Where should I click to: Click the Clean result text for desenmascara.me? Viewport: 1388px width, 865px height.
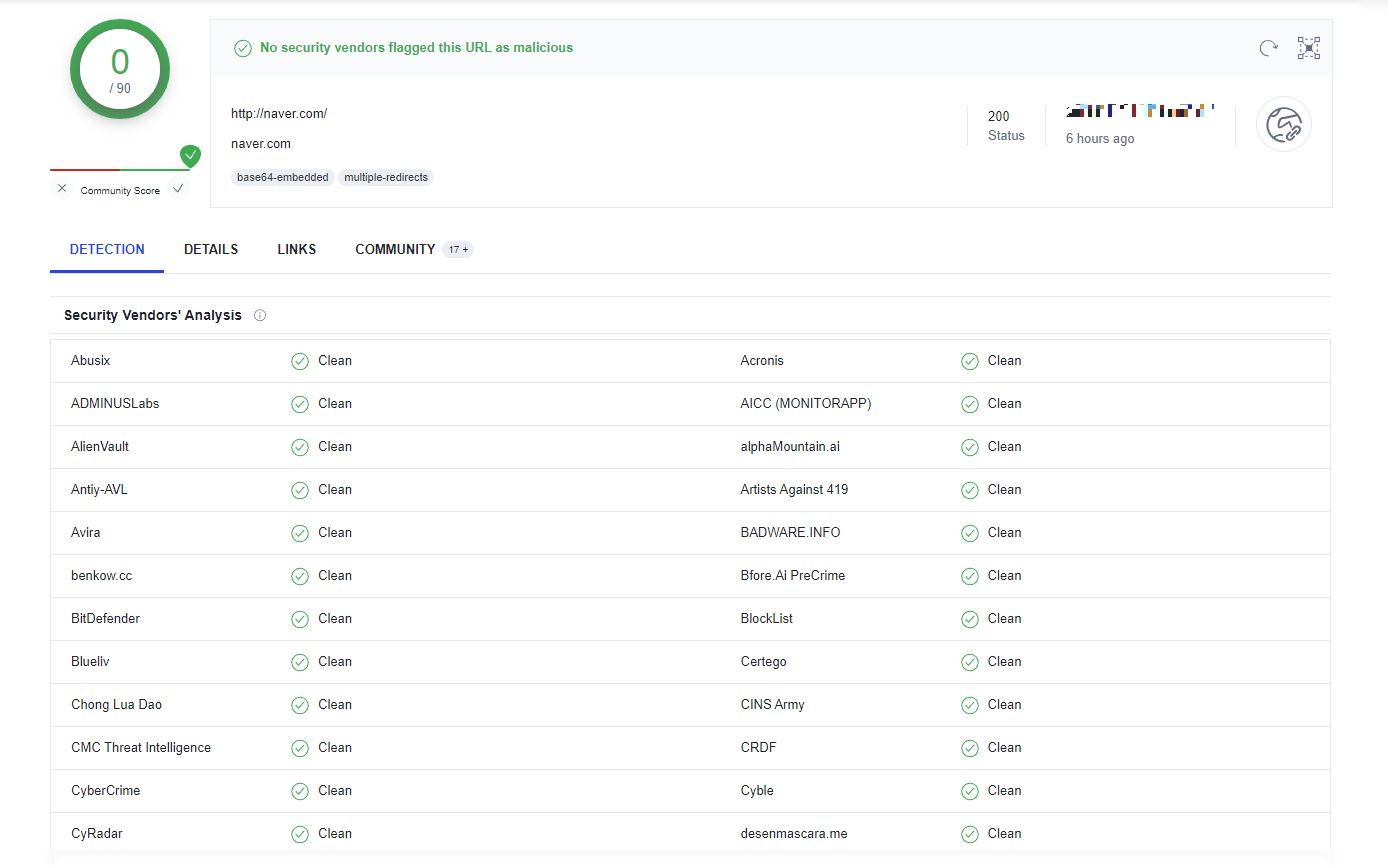point(1005,834)
